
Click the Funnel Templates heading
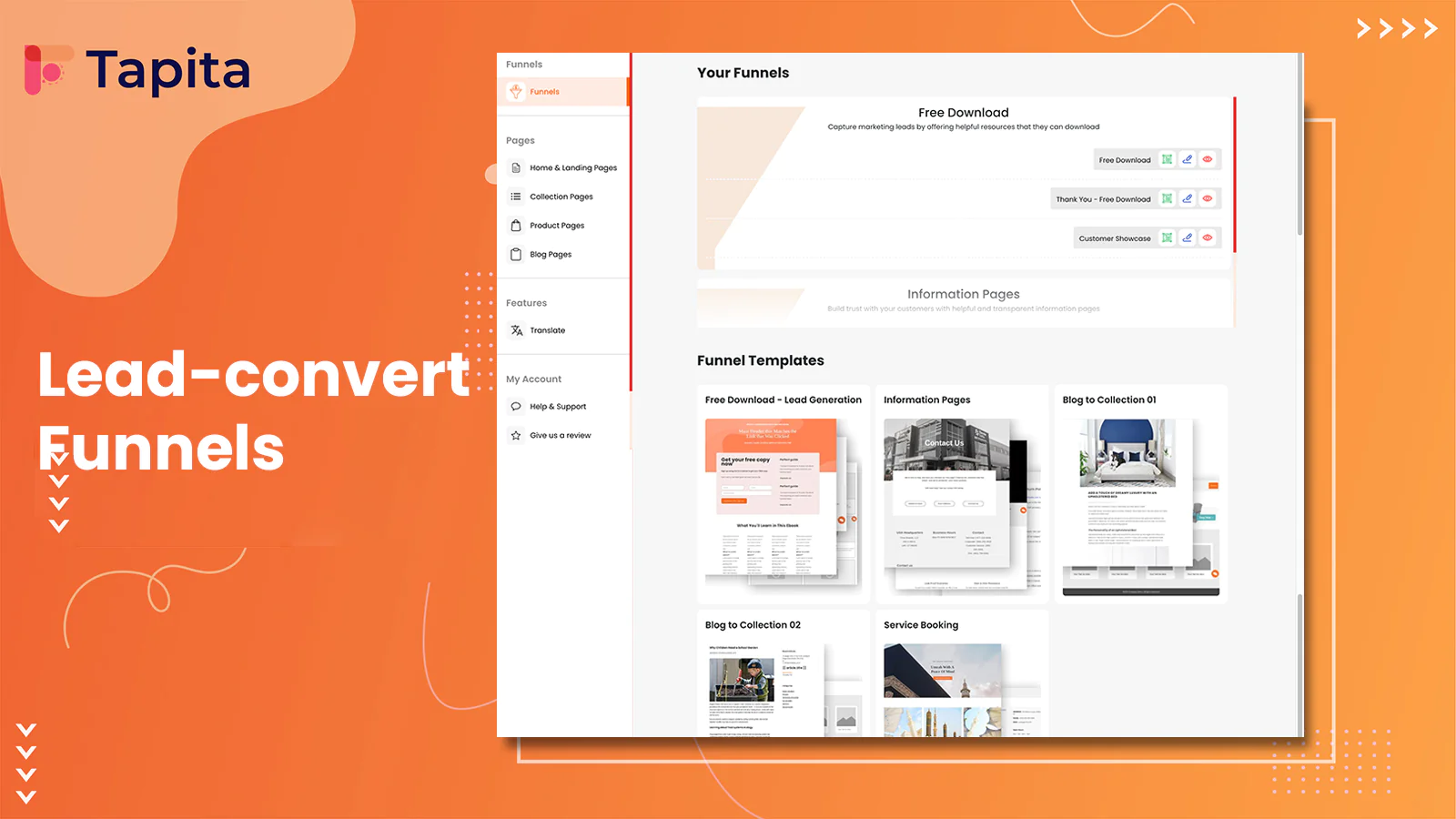coord(761,360)
